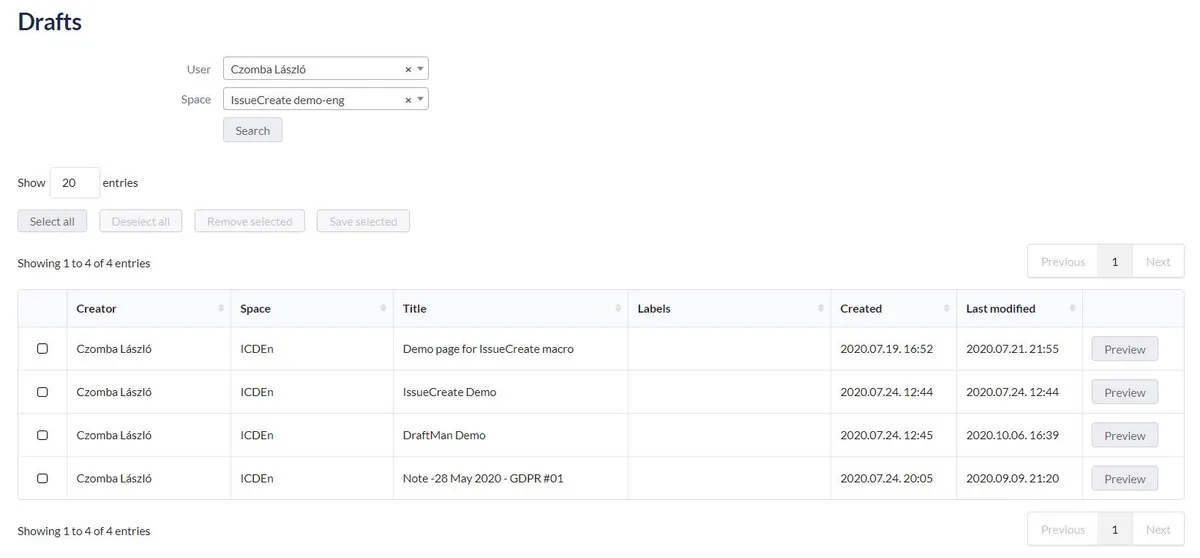The height and width of the screenshot is (558, 1200).
Task: Click the Save selected button
Action: coord(363,221)
